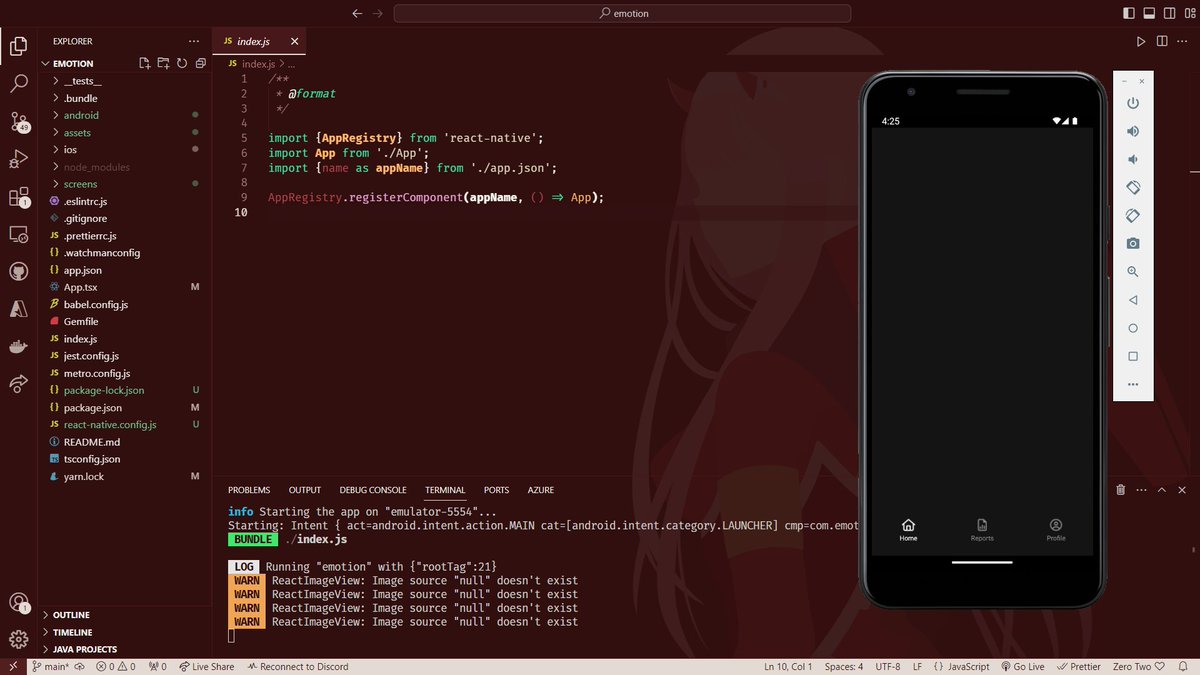
Task: Open the Azure view in activity bar
Action: click(x=18, y=310)
